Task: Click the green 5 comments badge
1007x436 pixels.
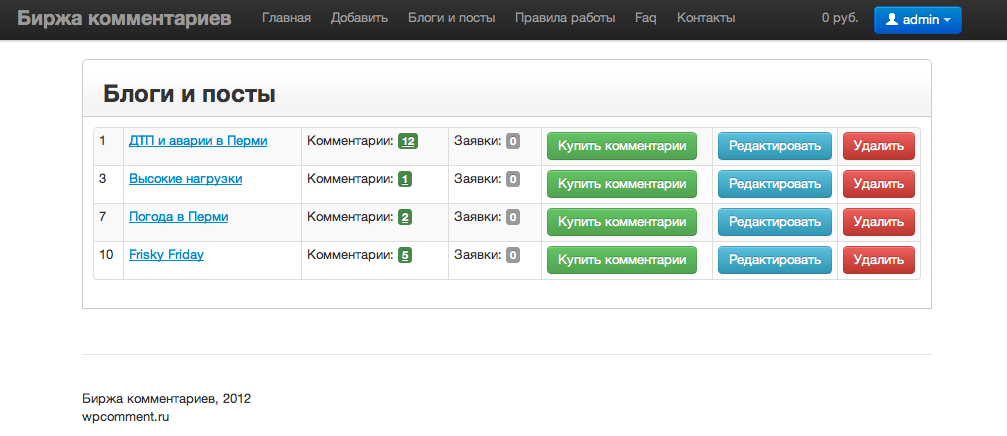Action: [405, 256]
